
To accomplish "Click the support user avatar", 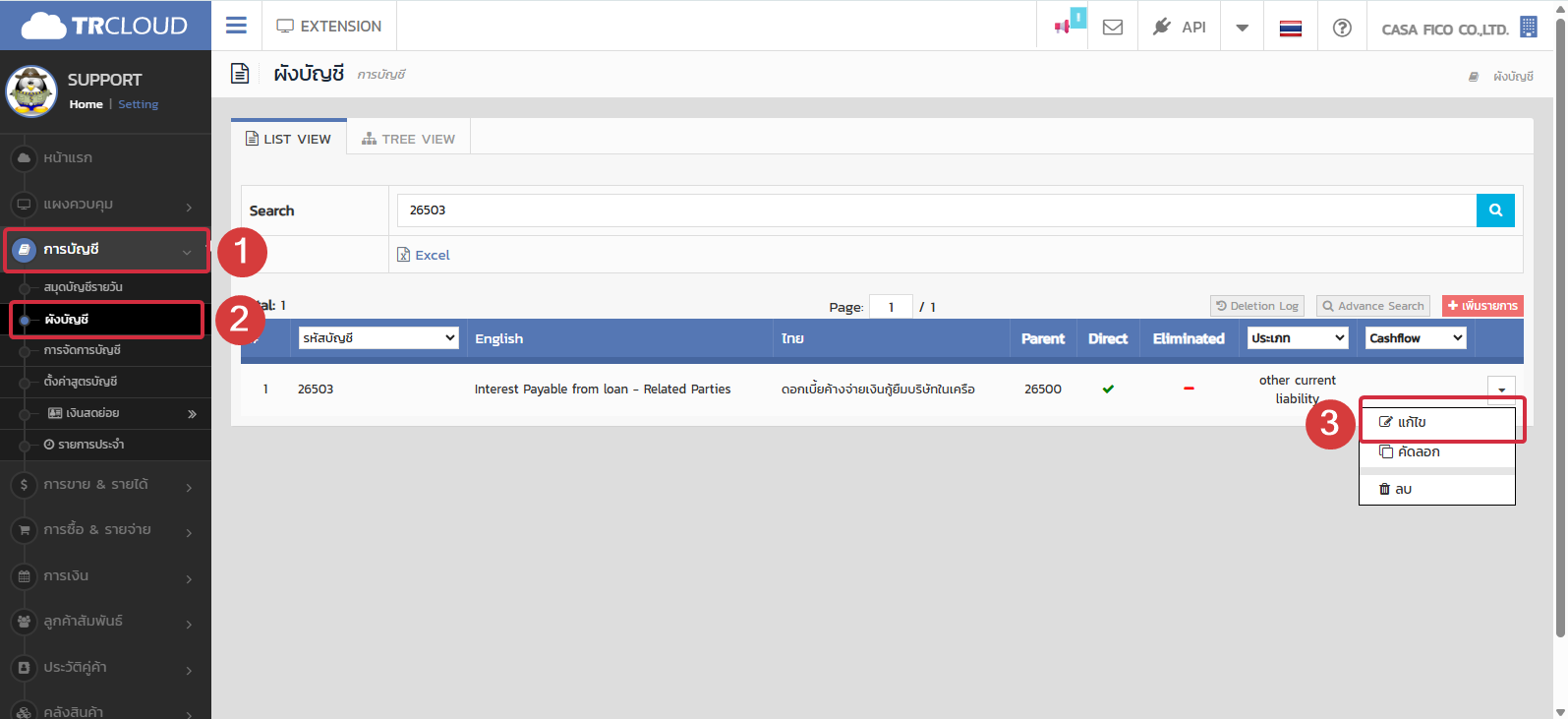I will coord(31,91).
